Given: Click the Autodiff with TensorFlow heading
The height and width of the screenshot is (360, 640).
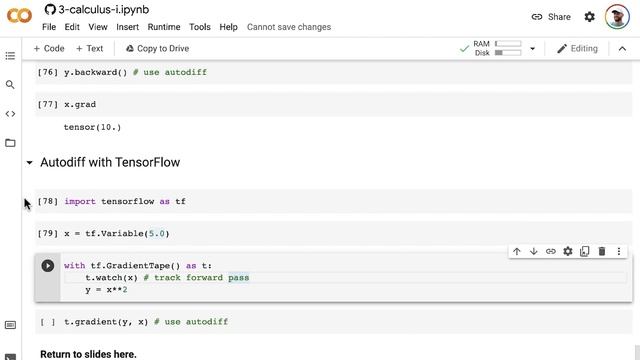Looking at the screenshot, I should (110, 162).
